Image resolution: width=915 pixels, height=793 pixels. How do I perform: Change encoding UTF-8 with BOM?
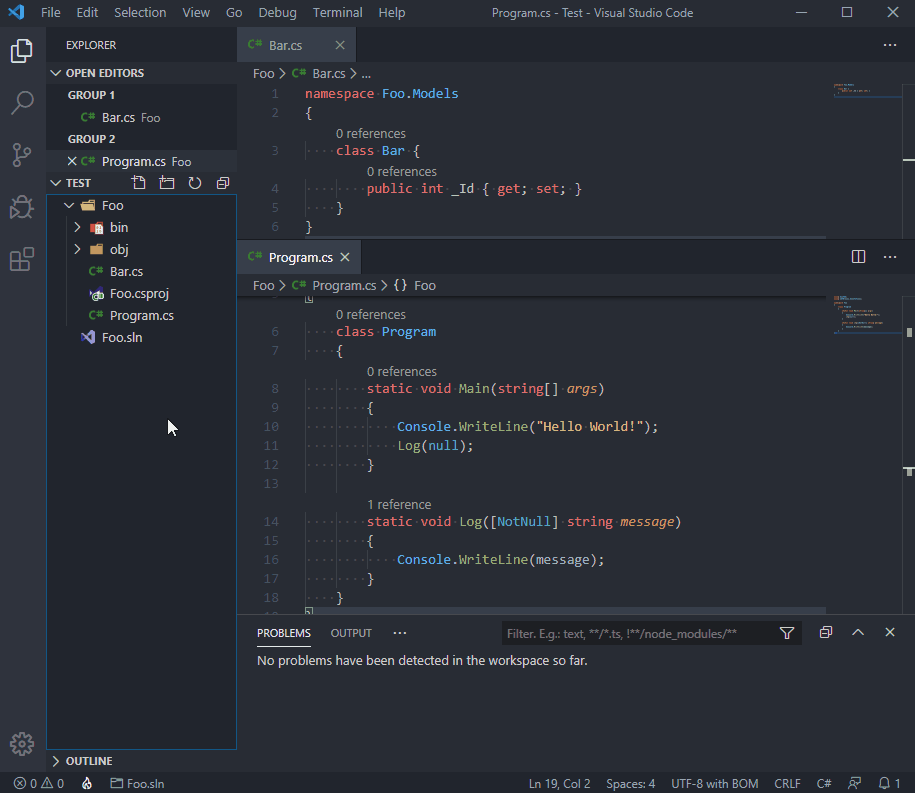tap(715, 783)
